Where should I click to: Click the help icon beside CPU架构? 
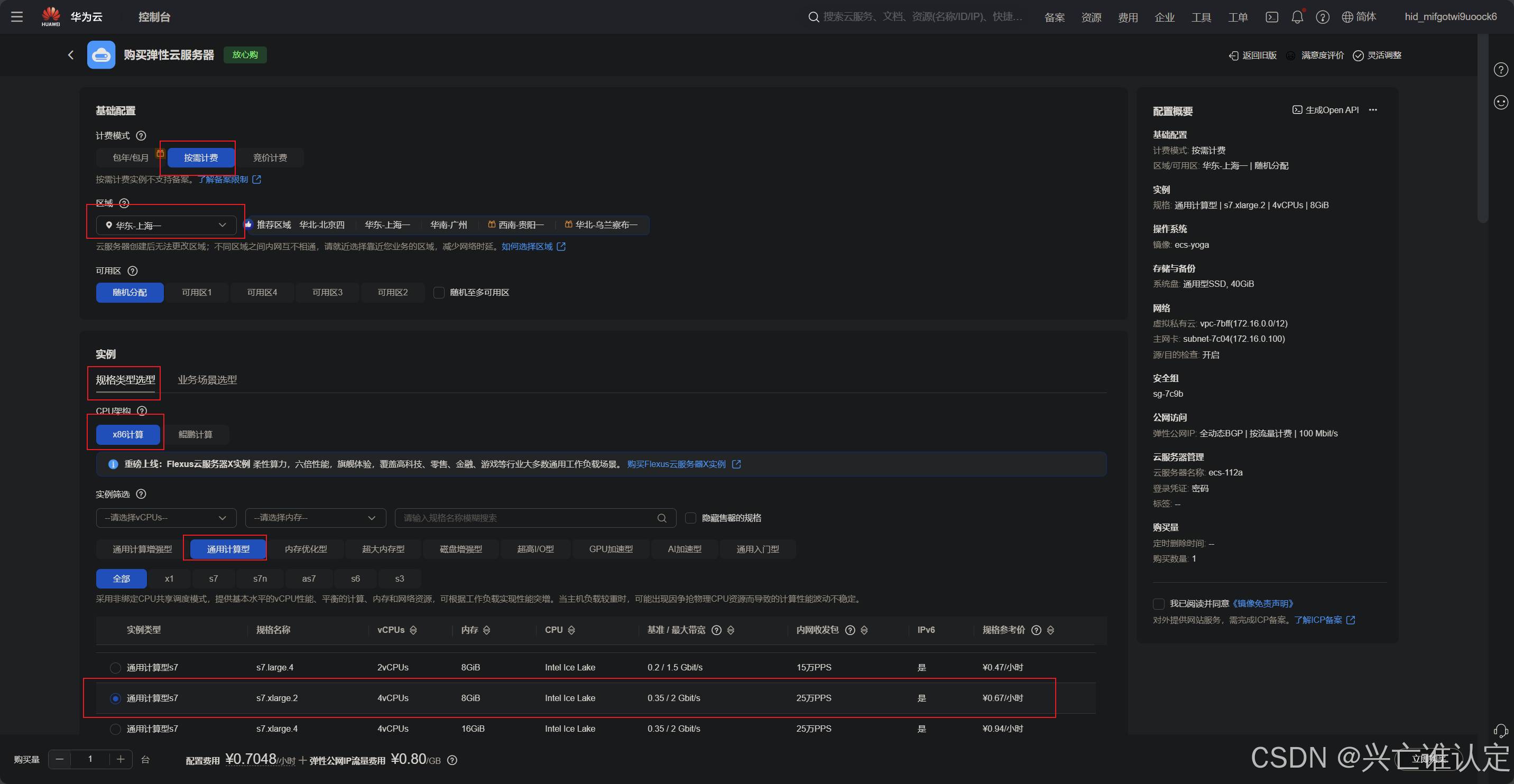tap(142, 410)
